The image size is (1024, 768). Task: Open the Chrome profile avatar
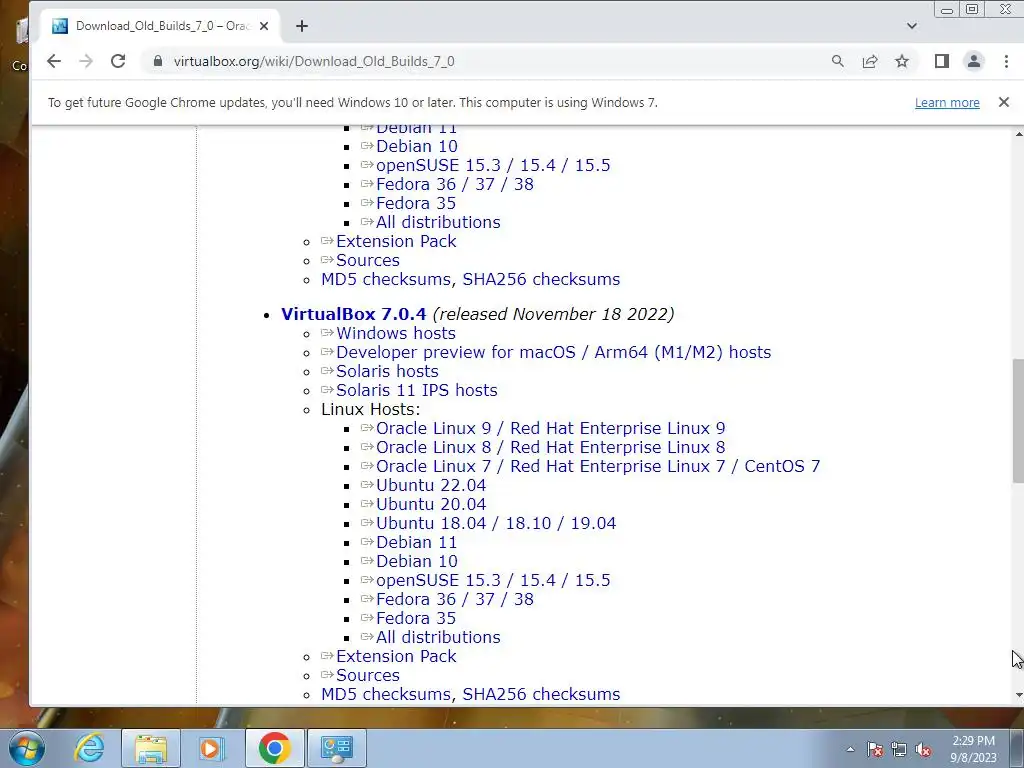click(x=974, y=61)
